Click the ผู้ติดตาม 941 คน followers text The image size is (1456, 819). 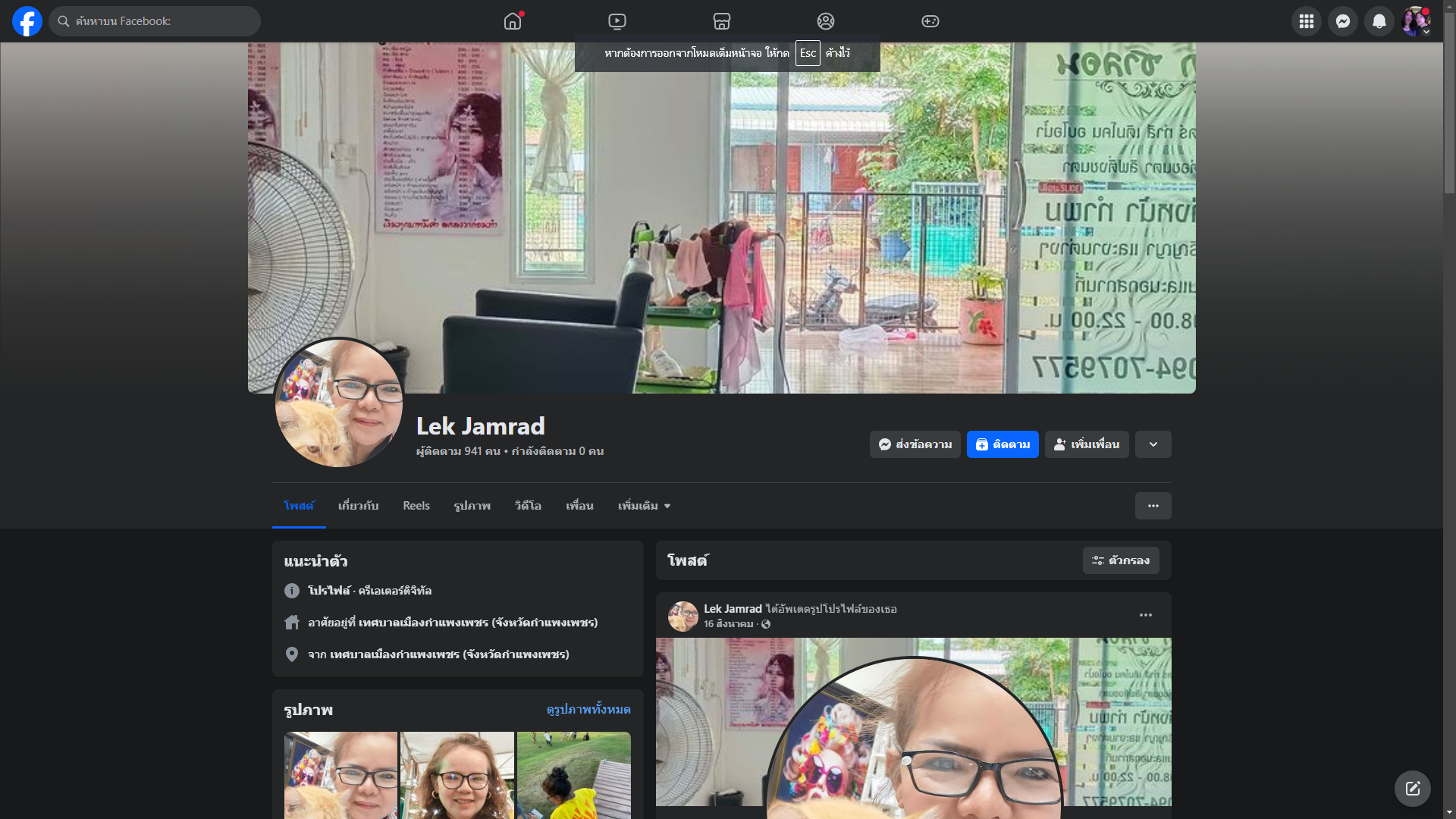coord(458,451)
